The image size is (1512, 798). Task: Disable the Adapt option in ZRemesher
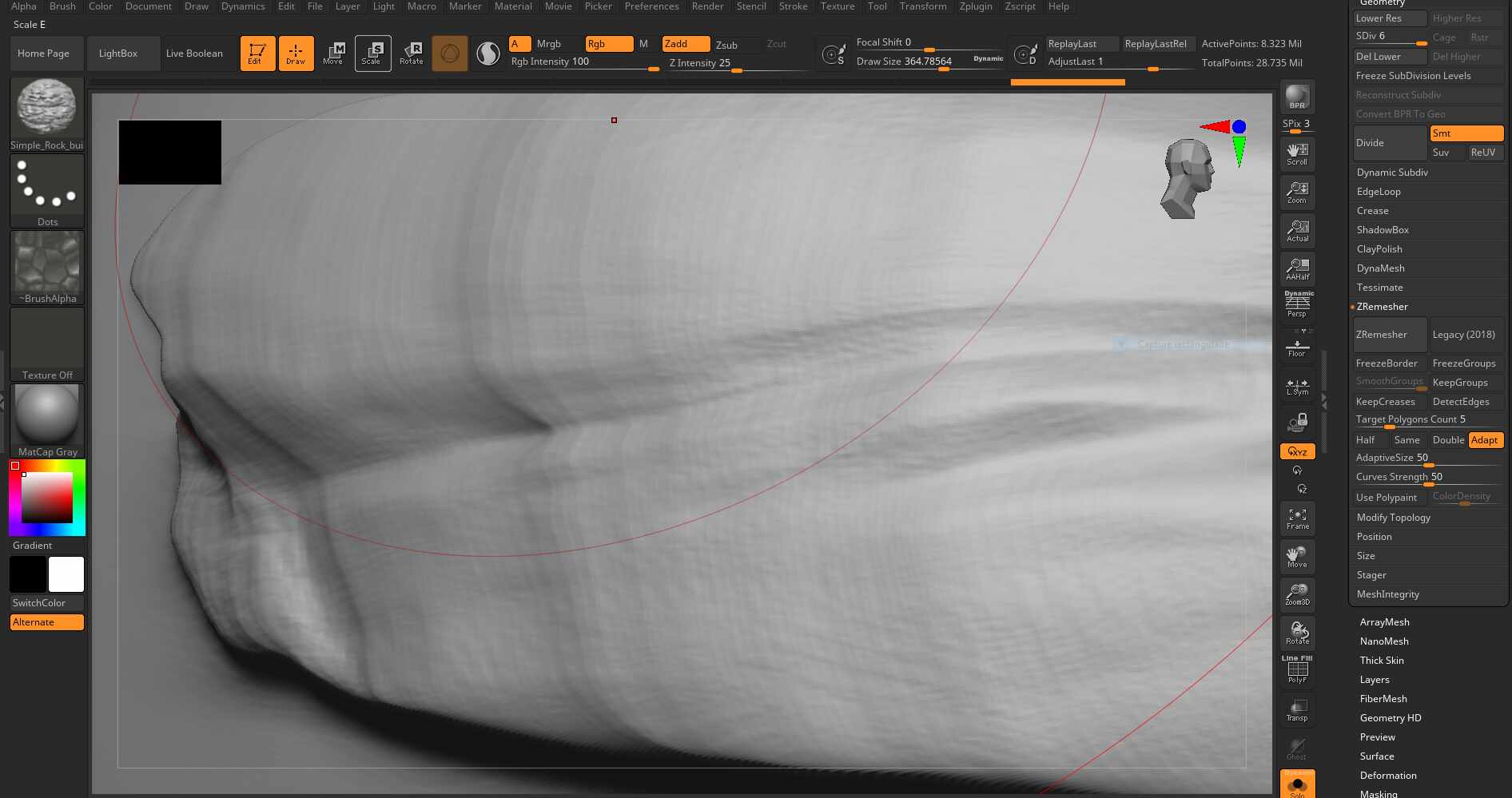[x=1485, y=439]
